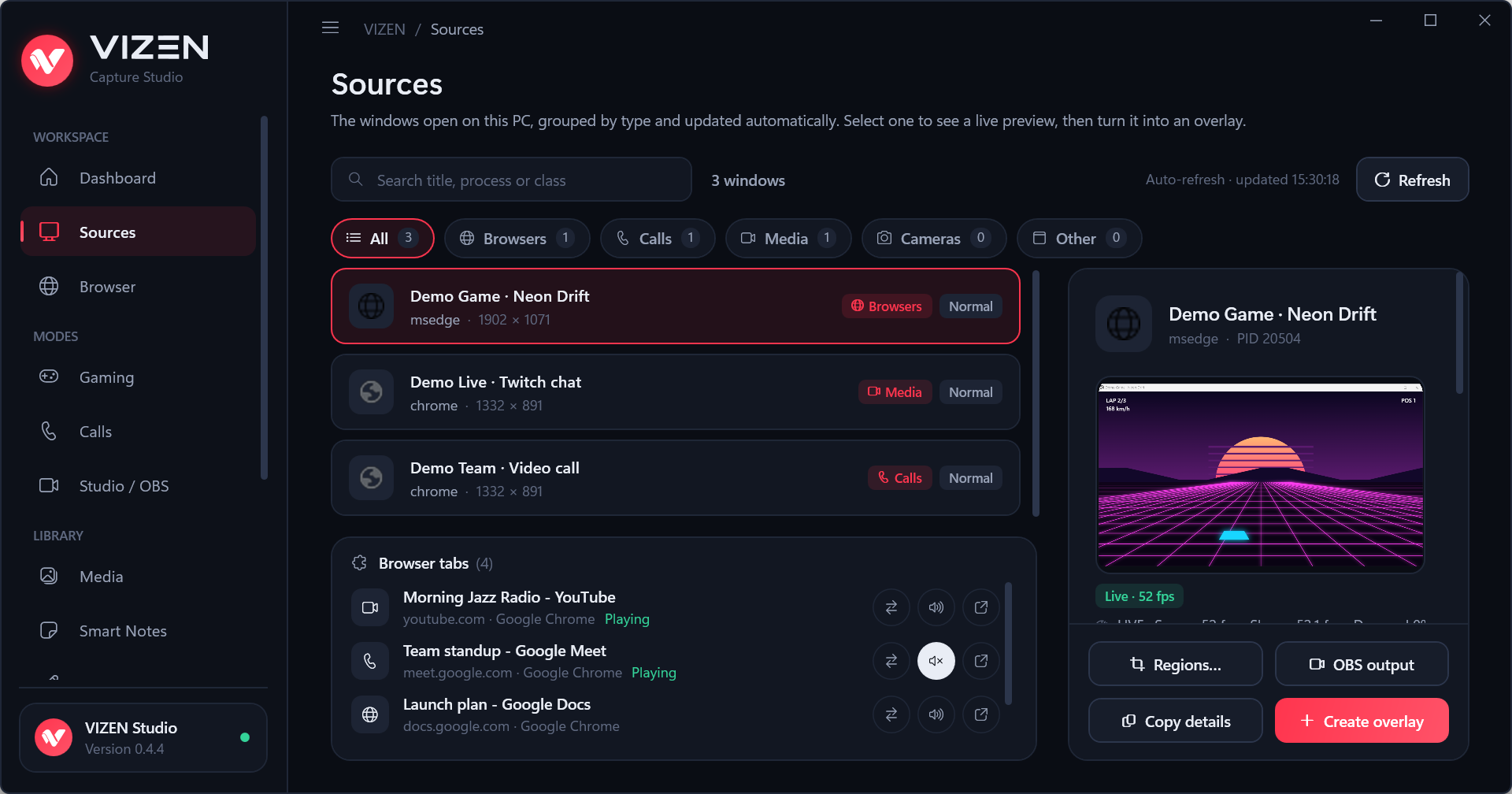
Task: Click the icon on Demo Team Video call row
Action: [x=371, y=477]
